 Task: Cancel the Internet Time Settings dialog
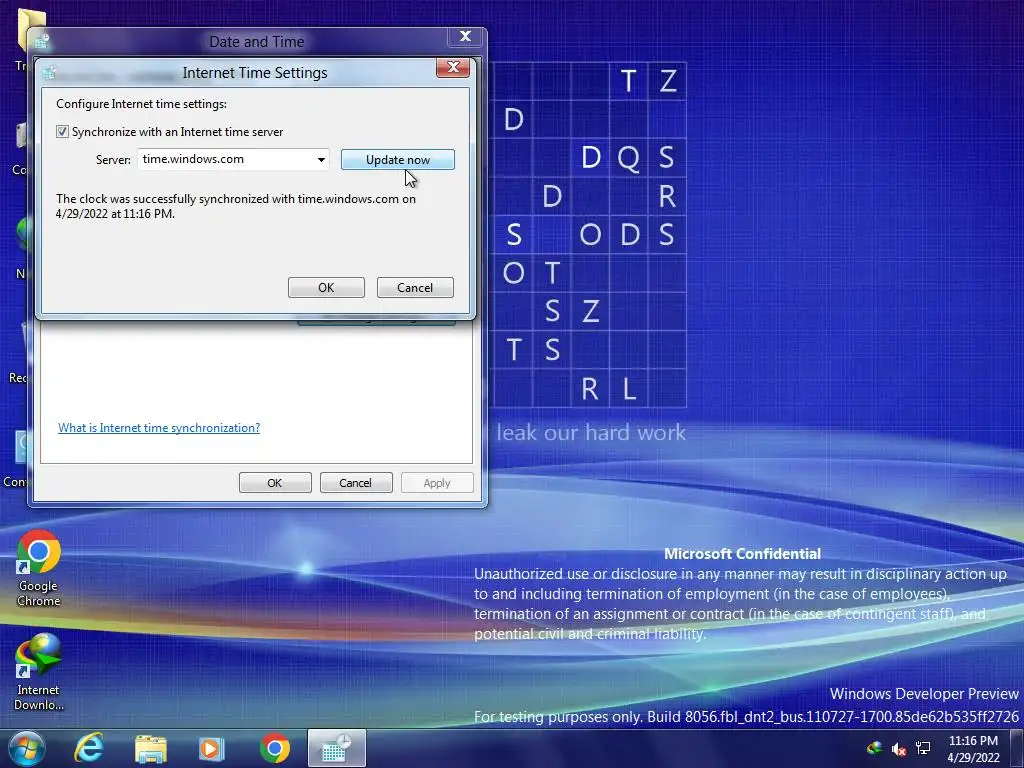(x=415, y=288)
